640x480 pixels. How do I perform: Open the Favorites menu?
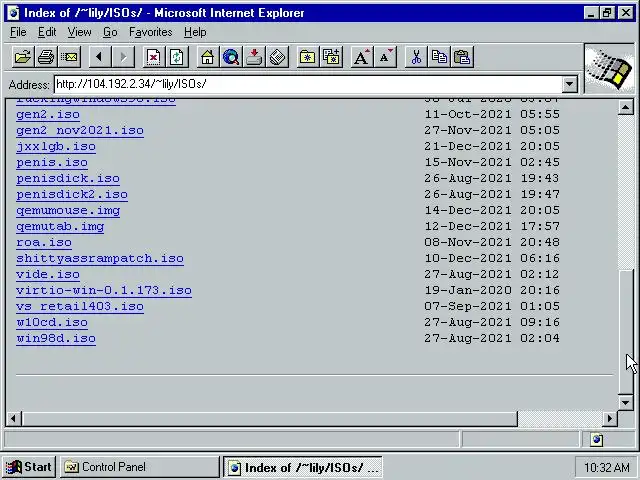pyautogui.click(x=151, y=32)
